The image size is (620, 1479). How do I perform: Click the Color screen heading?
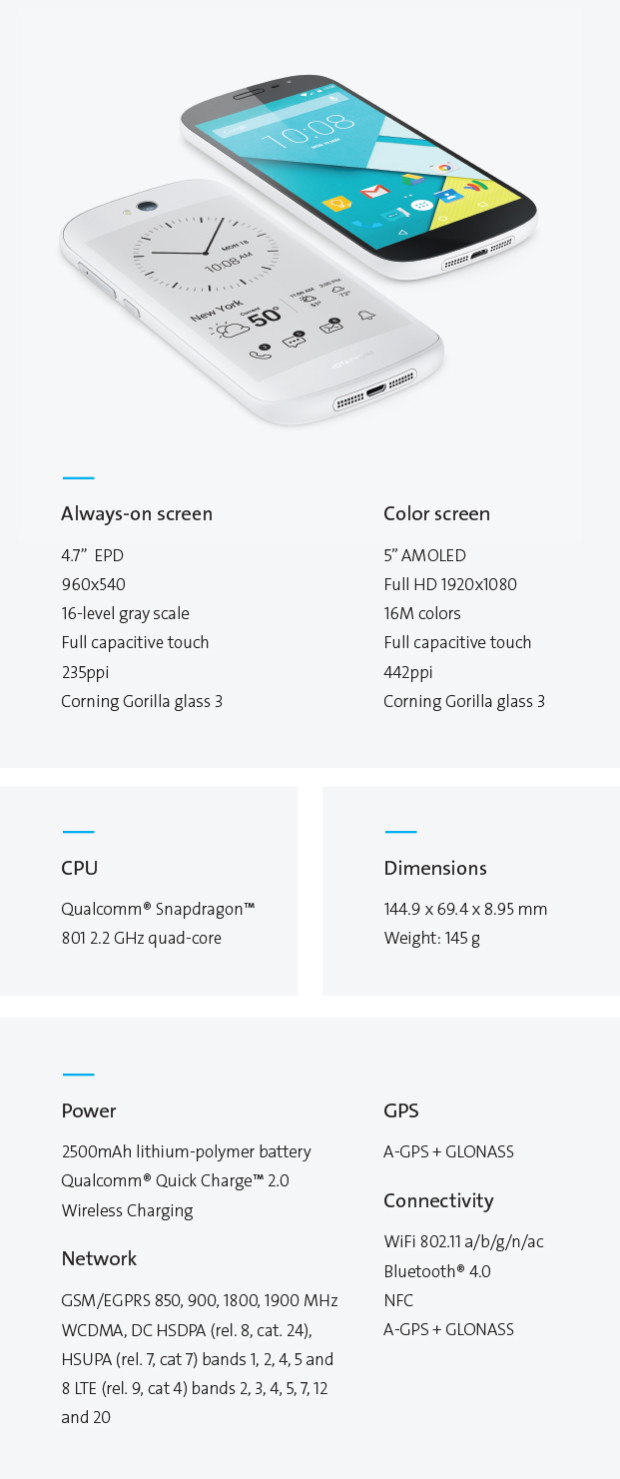tap(437, 514)
